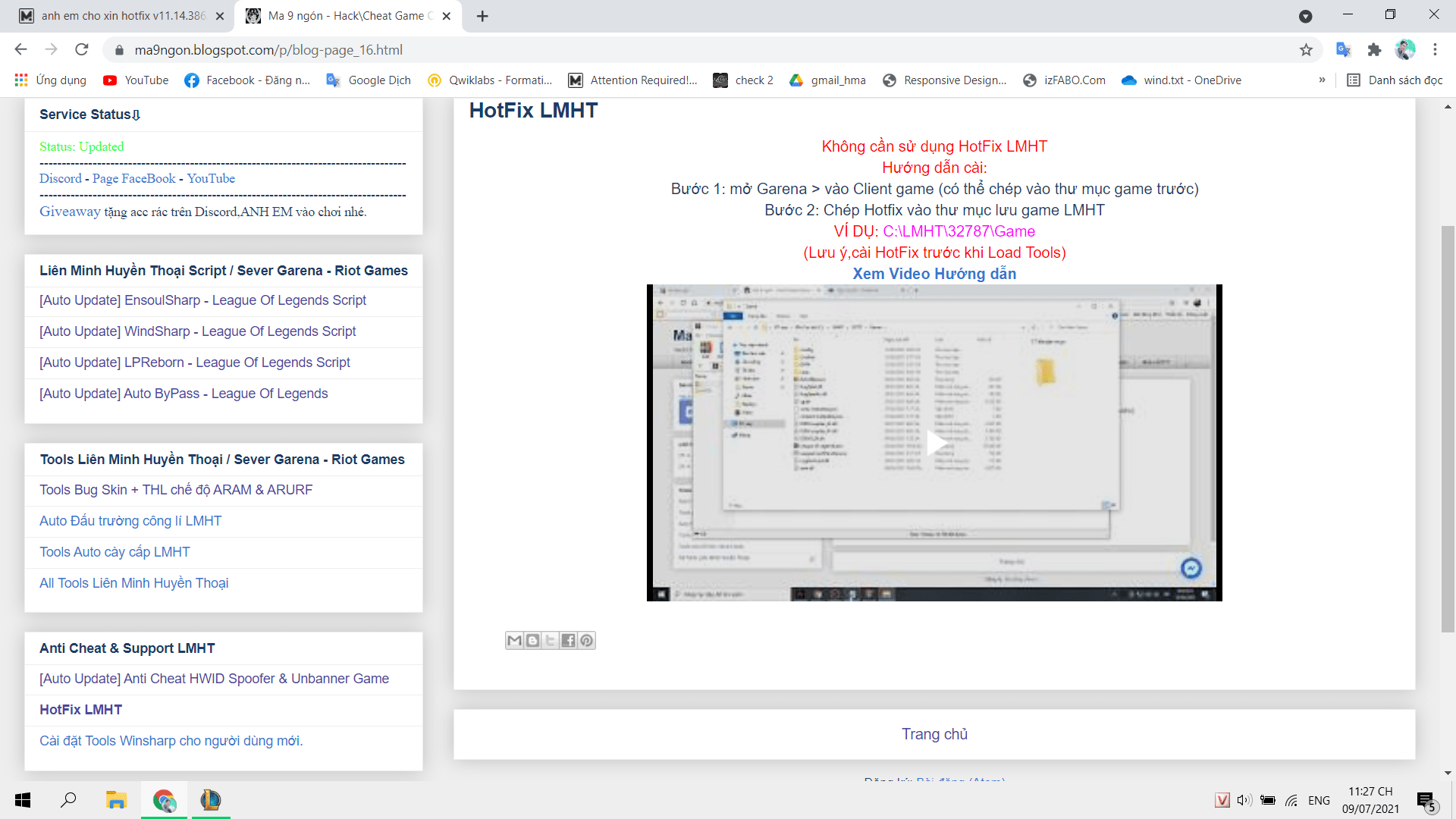Click the page vertical scrollbar
The height and width of the screenshot is (819, 1456).
[x=1448, y=428]
